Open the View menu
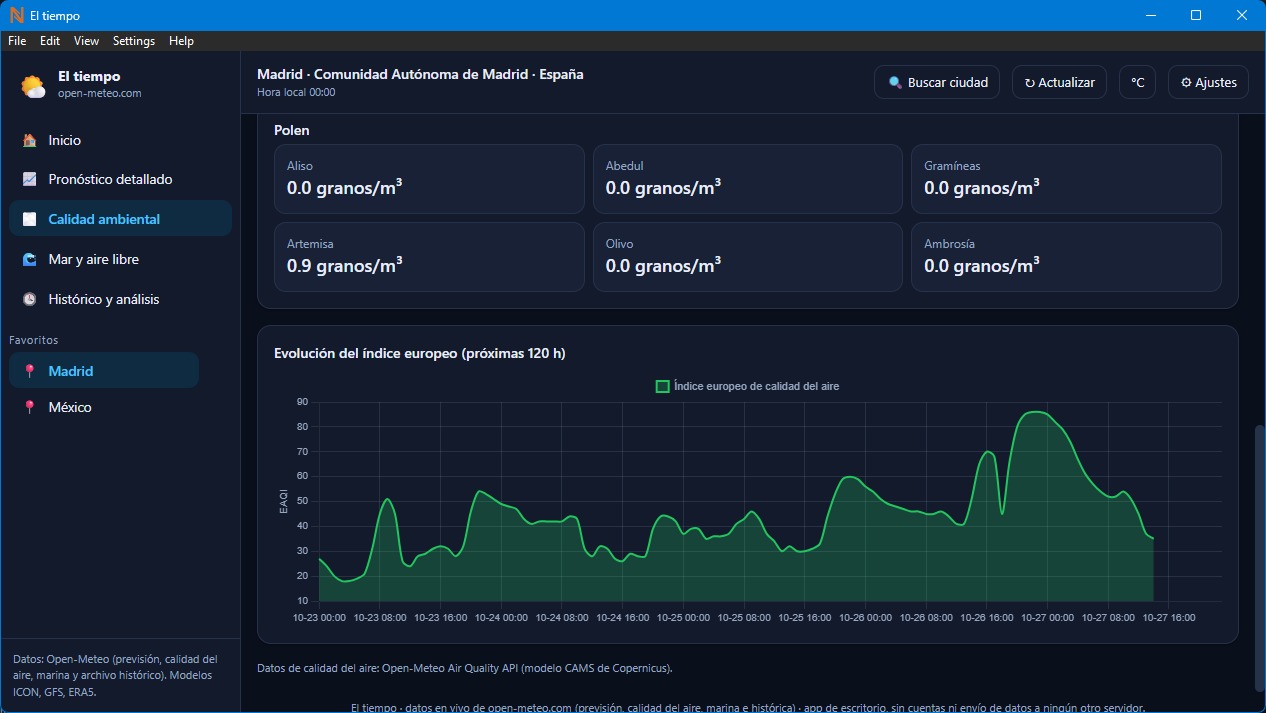 (87, 41)
